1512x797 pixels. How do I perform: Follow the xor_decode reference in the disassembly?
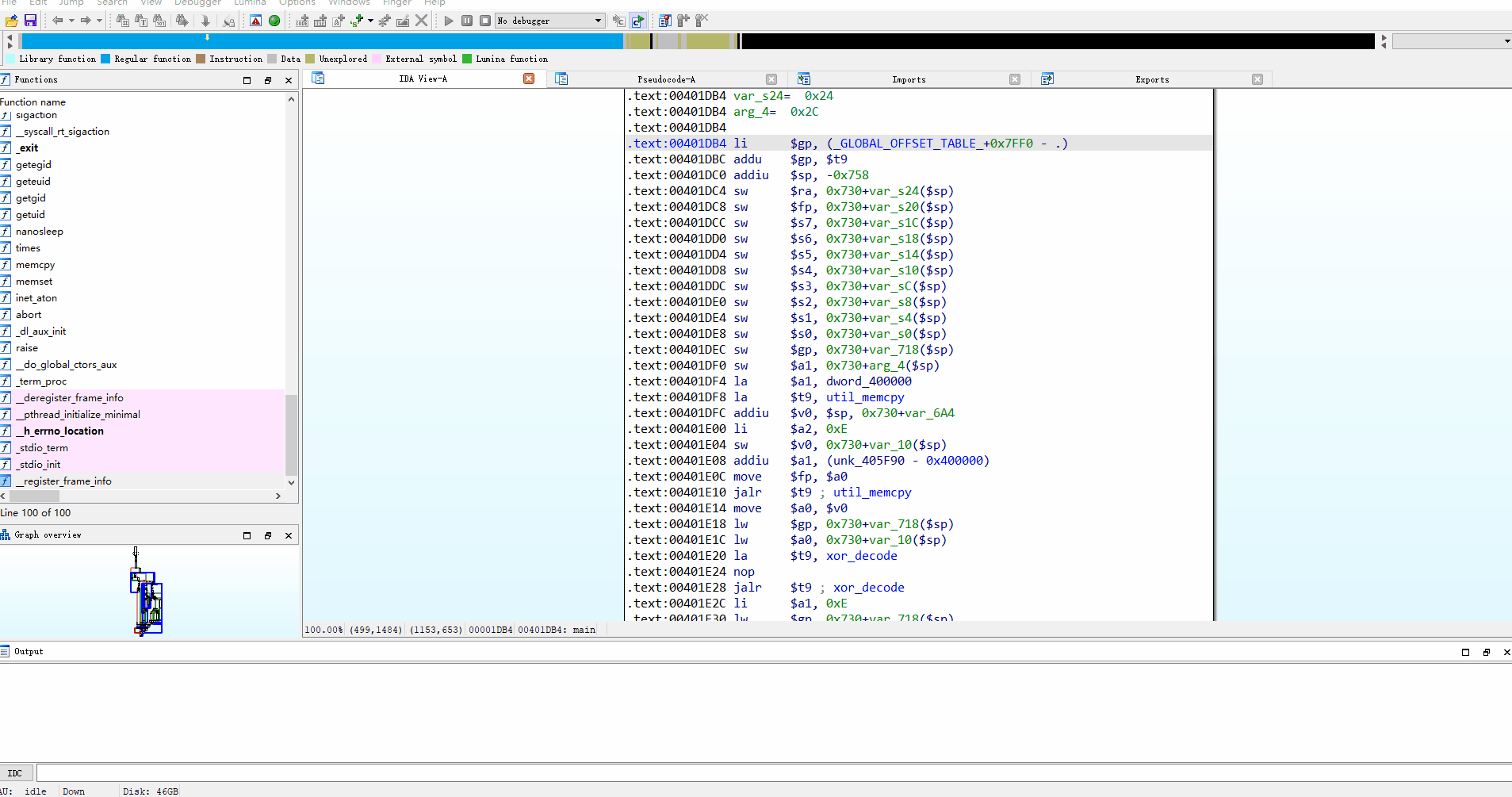(861, 556)
